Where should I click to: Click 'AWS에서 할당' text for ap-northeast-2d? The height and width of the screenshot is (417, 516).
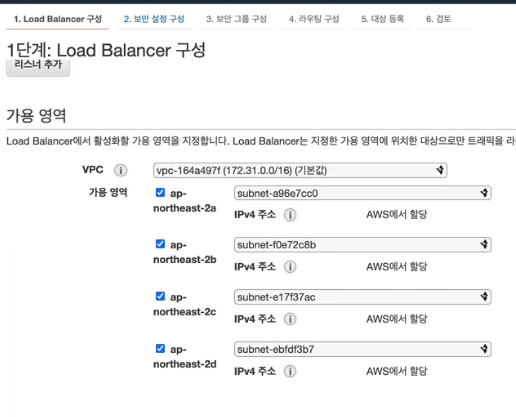click(396, 371)
